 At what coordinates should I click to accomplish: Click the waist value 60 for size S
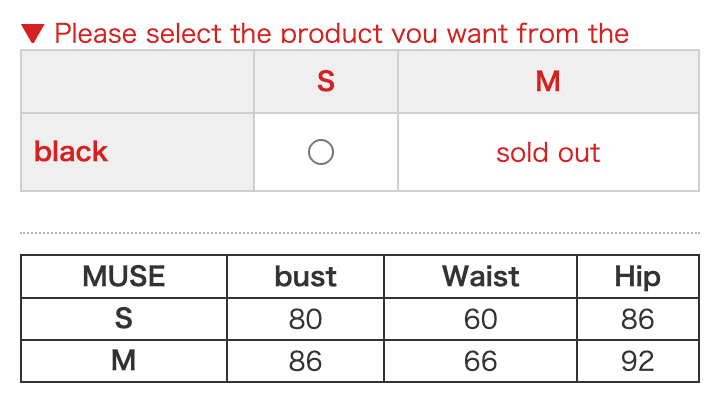click(x=481, y=319)
